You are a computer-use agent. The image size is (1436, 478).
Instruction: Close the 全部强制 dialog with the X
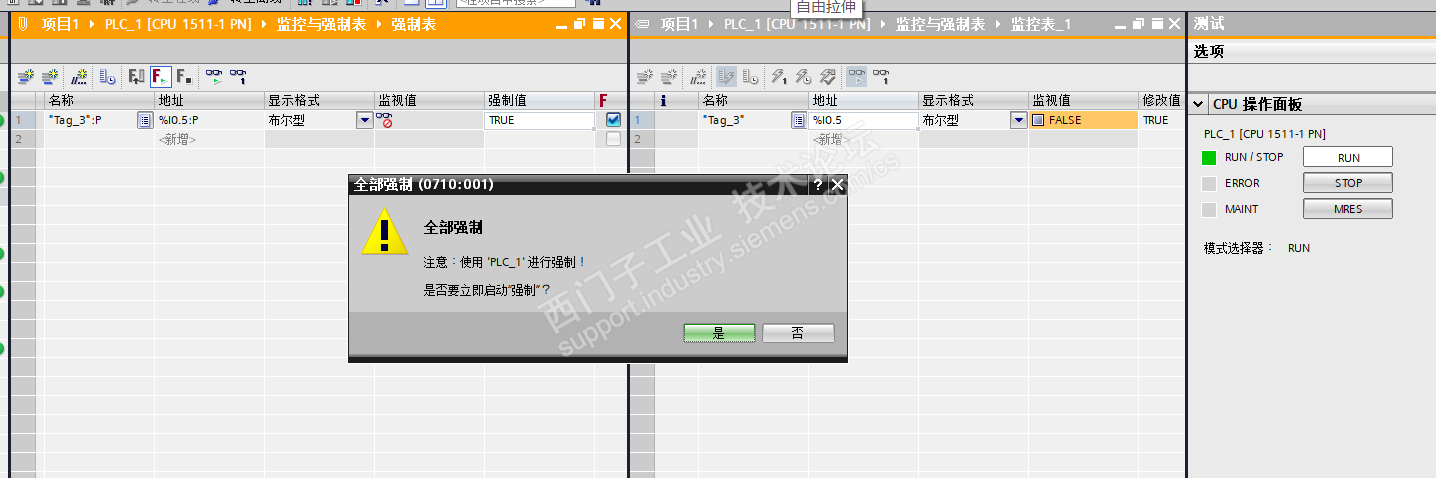pos(837,185)
